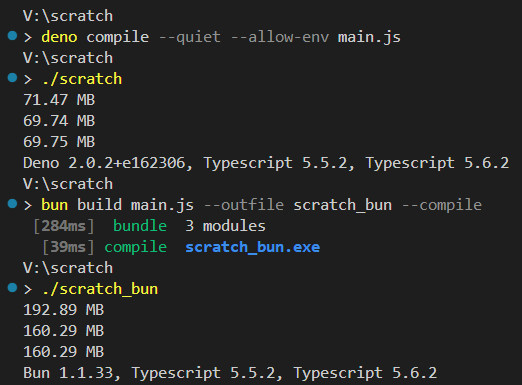Click the green 'bundle' label

(140, 226)
